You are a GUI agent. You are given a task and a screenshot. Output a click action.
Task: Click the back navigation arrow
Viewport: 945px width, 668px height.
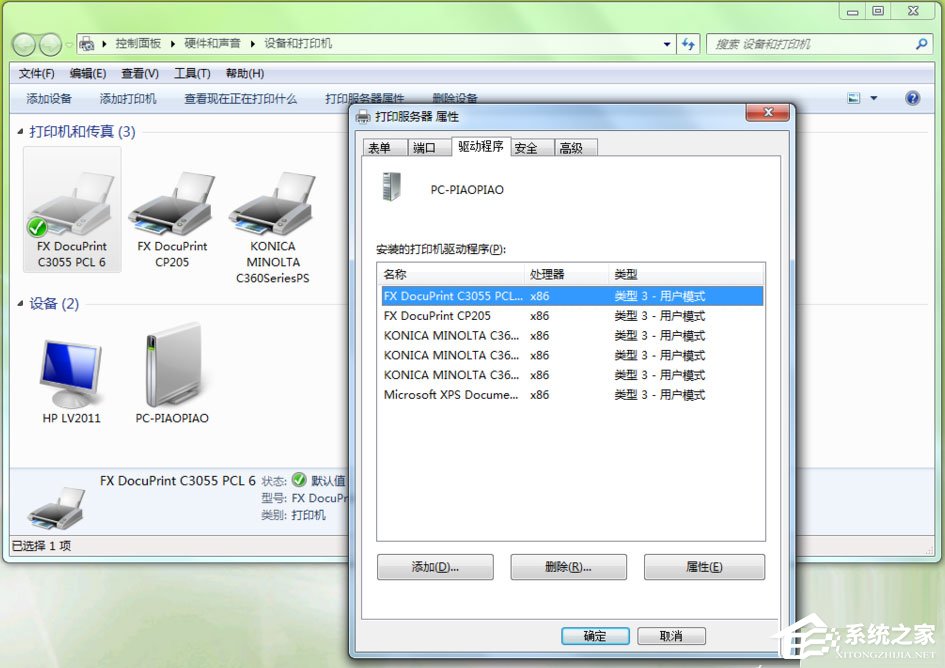[21, 44]
